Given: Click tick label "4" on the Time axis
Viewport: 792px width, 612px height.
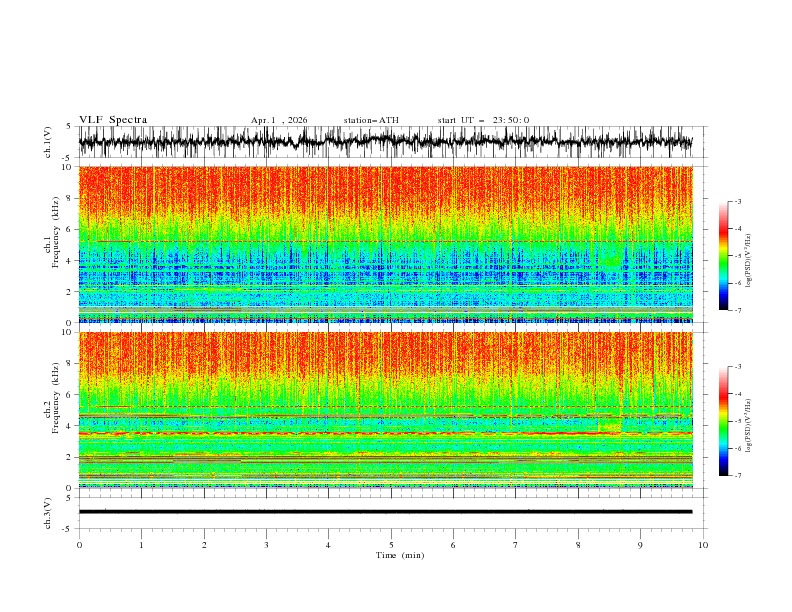Looking at the screenshot, I should point(328,545).
